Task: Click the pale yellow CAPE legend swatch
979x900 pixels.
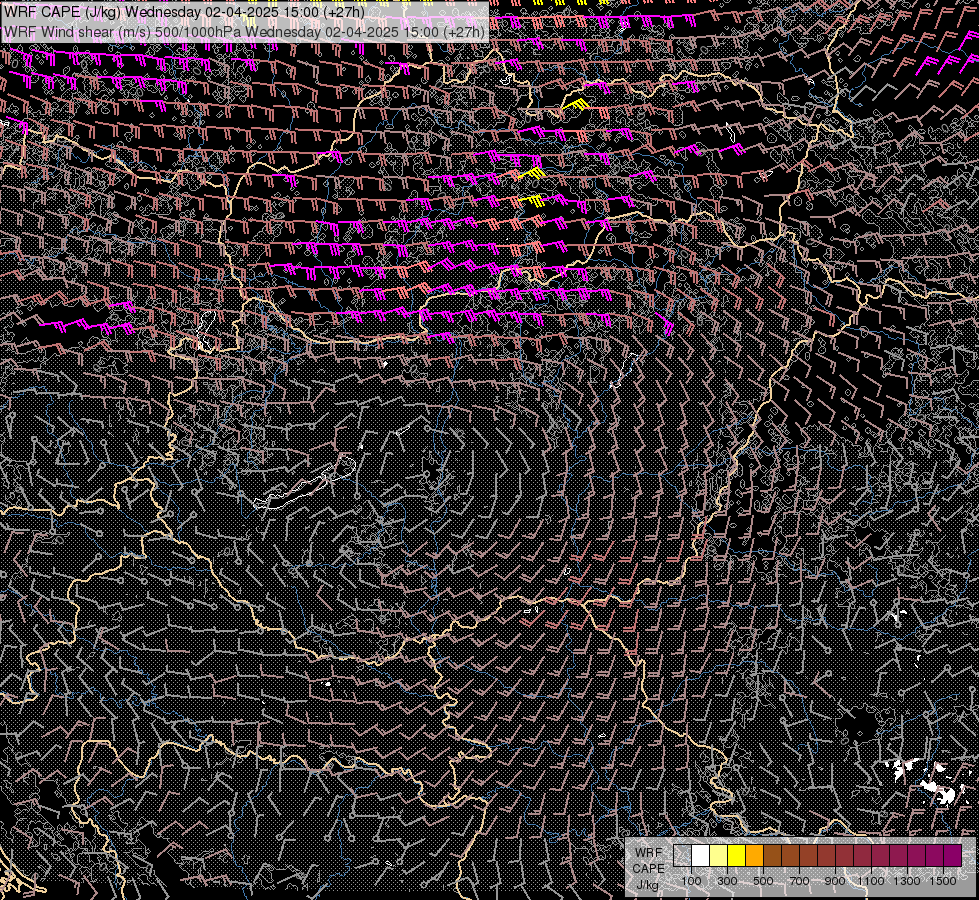Action: 719,855
